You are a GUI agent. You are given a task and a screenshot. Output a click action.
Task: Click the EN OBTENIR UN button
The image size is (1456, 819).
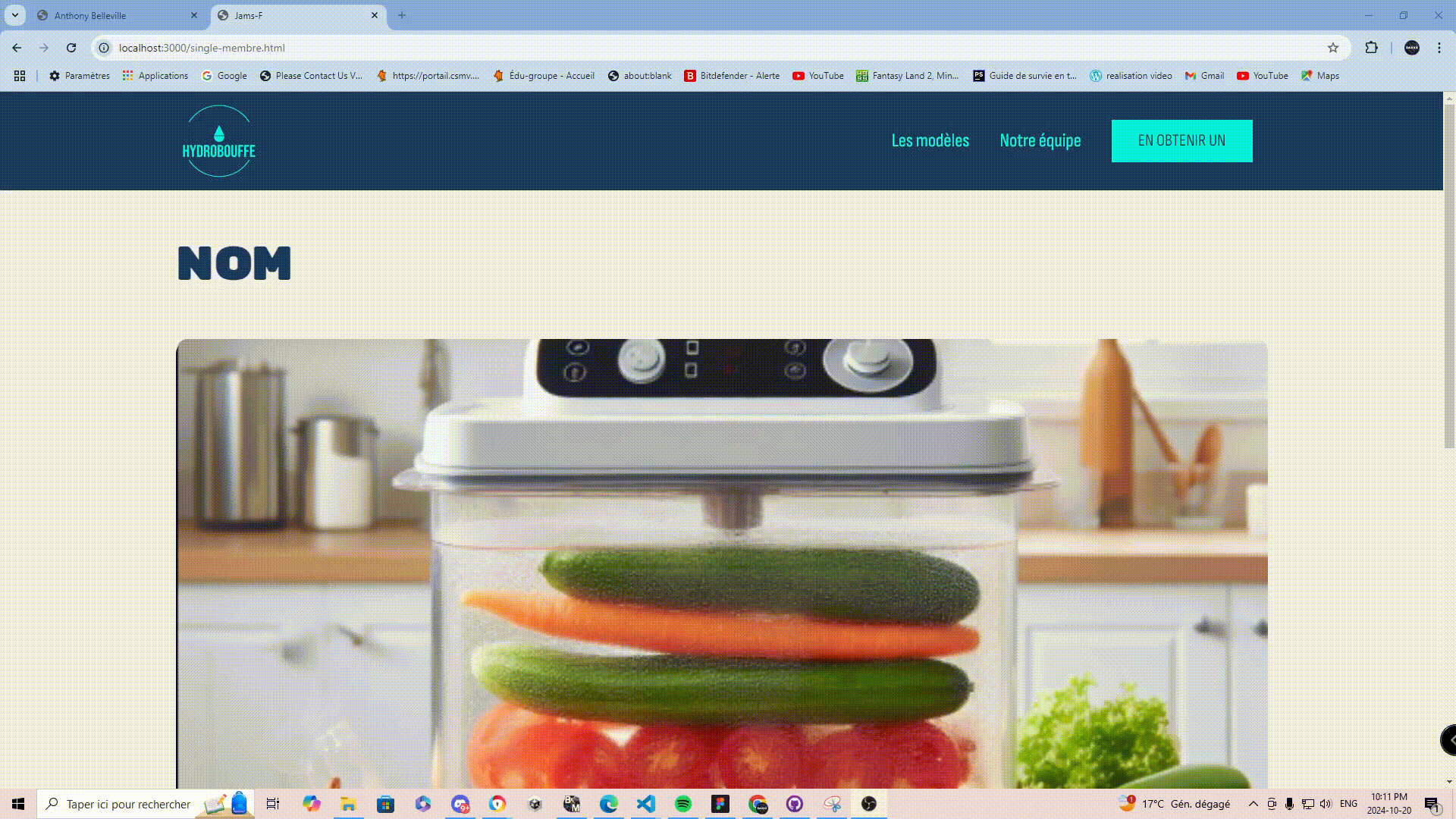tap(1182, 140)
